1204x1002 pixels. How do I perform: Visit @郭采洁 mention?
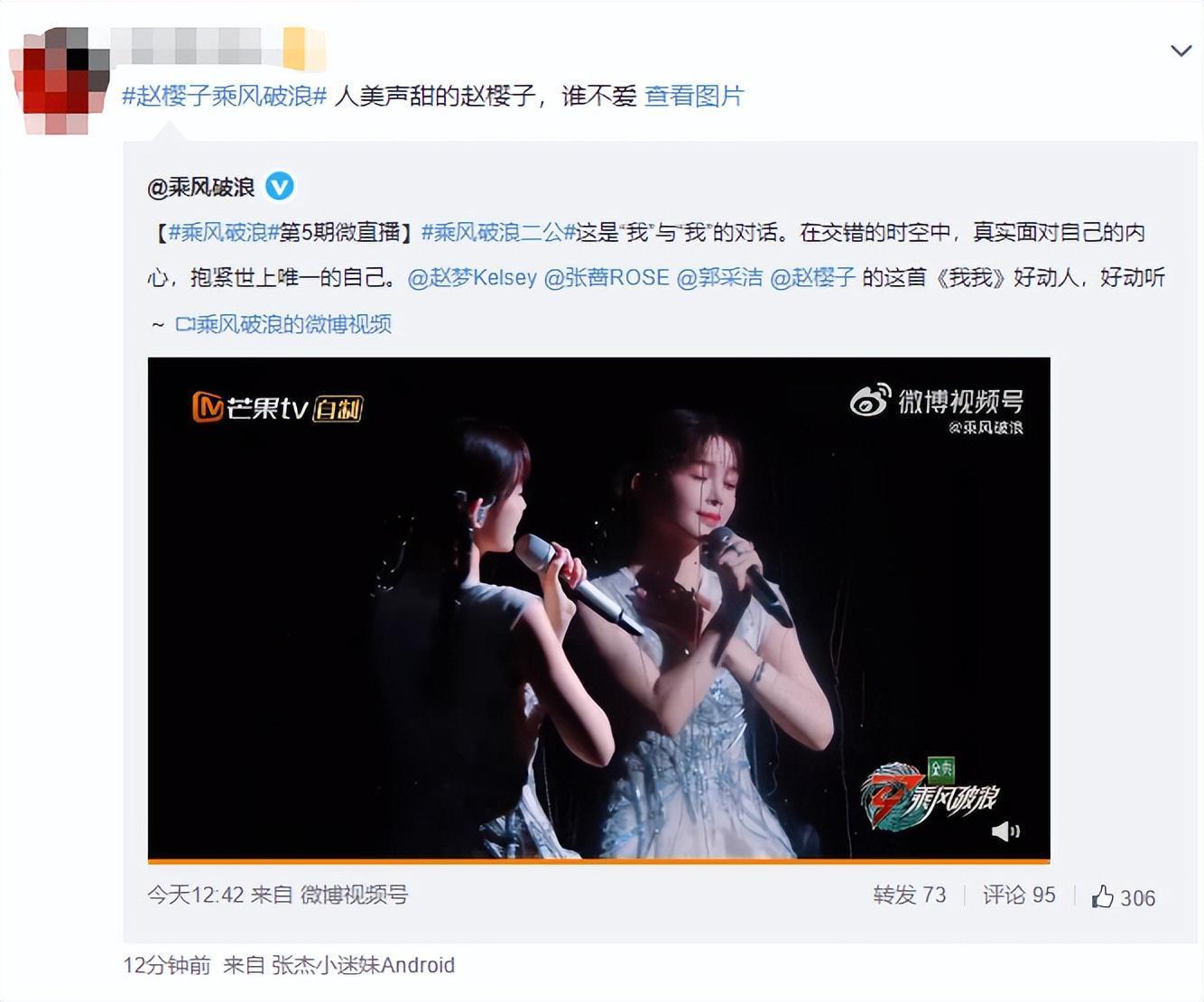tap(719, 277)
